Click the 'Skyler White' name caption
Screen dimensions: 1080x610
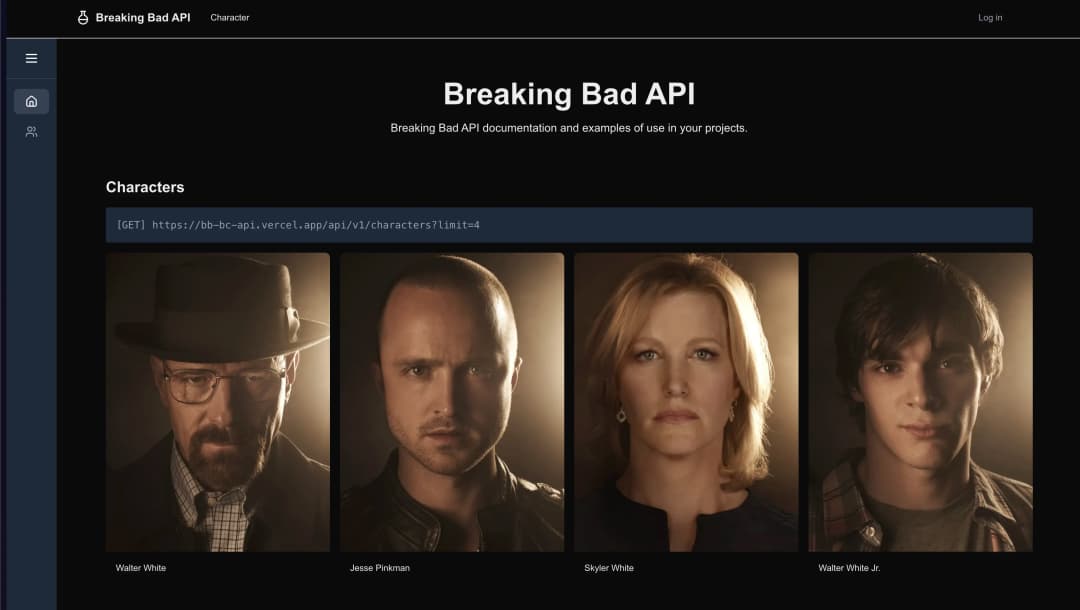[x=609, y=568]
